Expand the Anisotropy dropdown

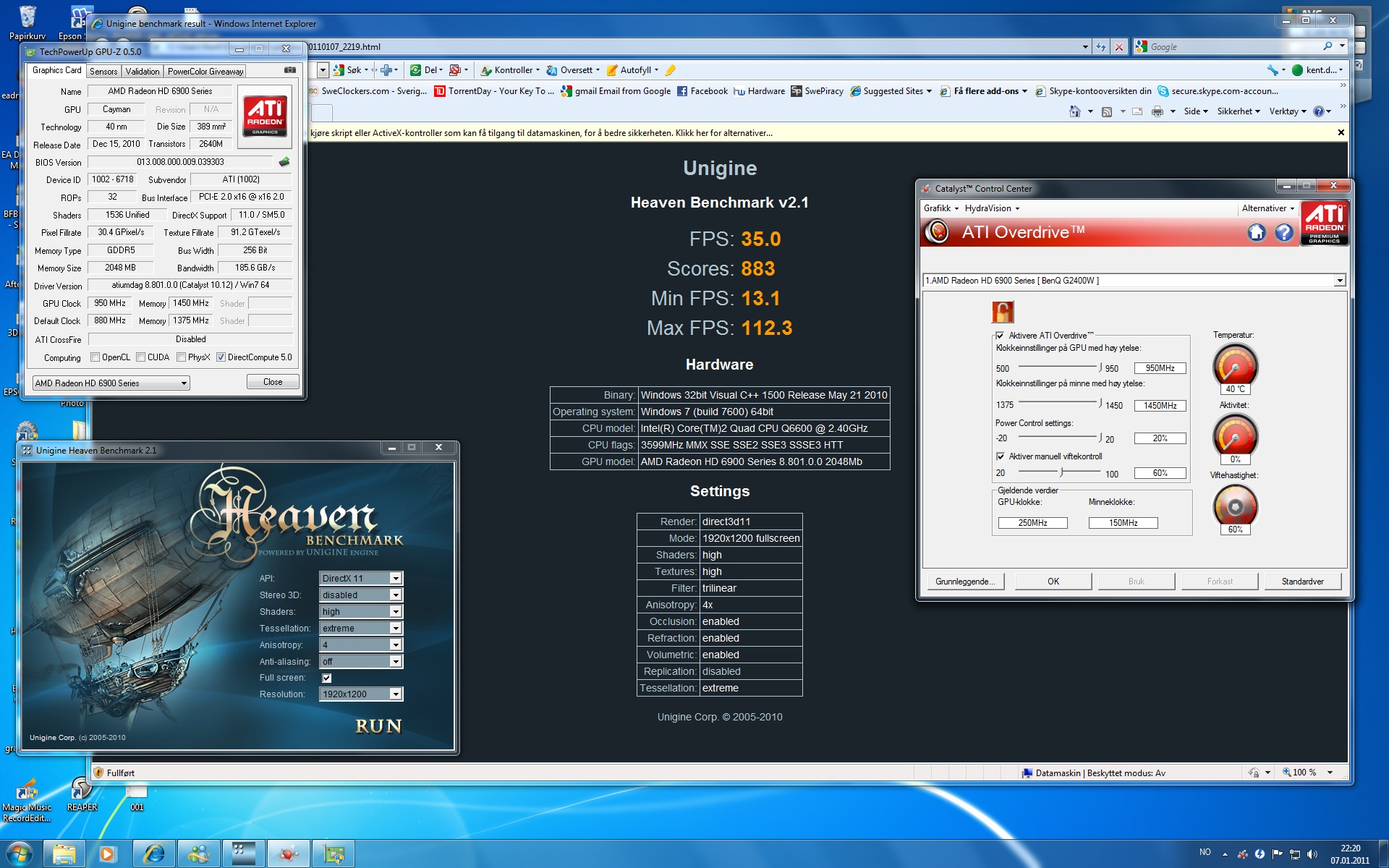(x=395, y=644)
